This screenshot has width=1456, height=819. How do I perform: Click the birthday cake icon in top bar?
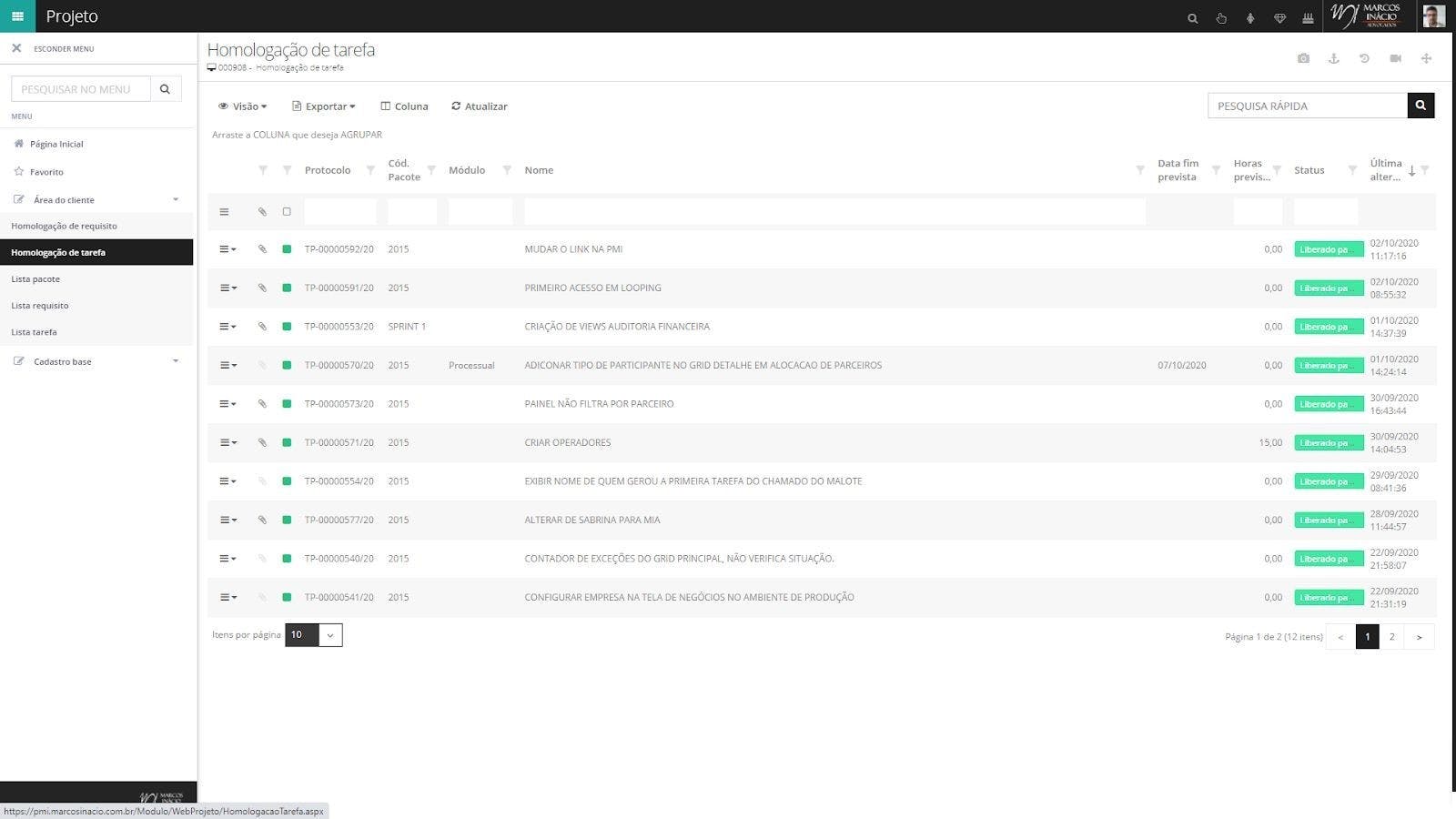pyautogui.click(x=1308, y=18)
